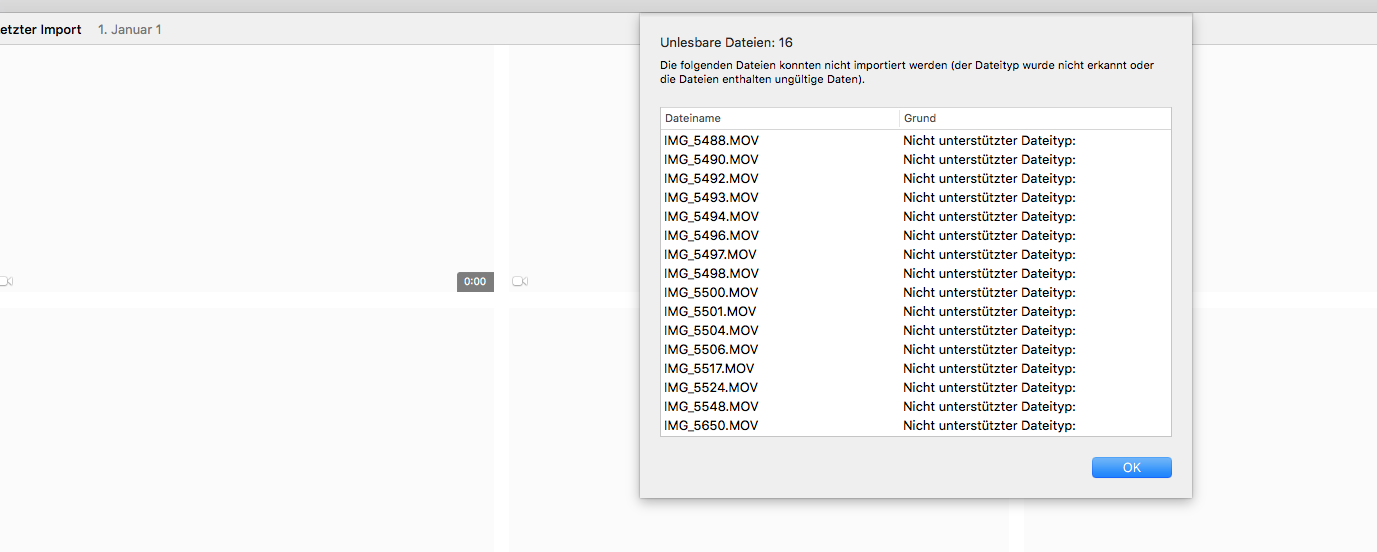This screenshot has width=1377, height=552.
Task: Click the 'Unlesbare Dateien: 16' dialog title
Action: (x=726, y=43)
